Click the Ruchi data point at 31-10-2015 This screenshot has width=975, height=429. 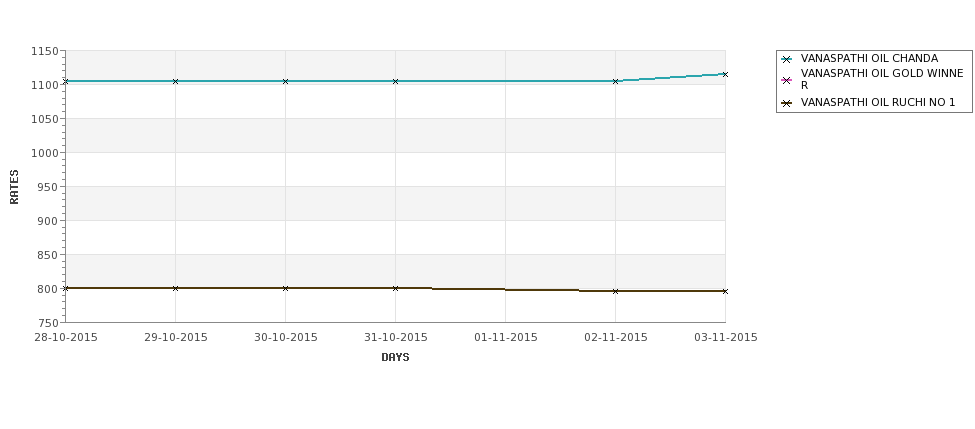pos(395,288)
